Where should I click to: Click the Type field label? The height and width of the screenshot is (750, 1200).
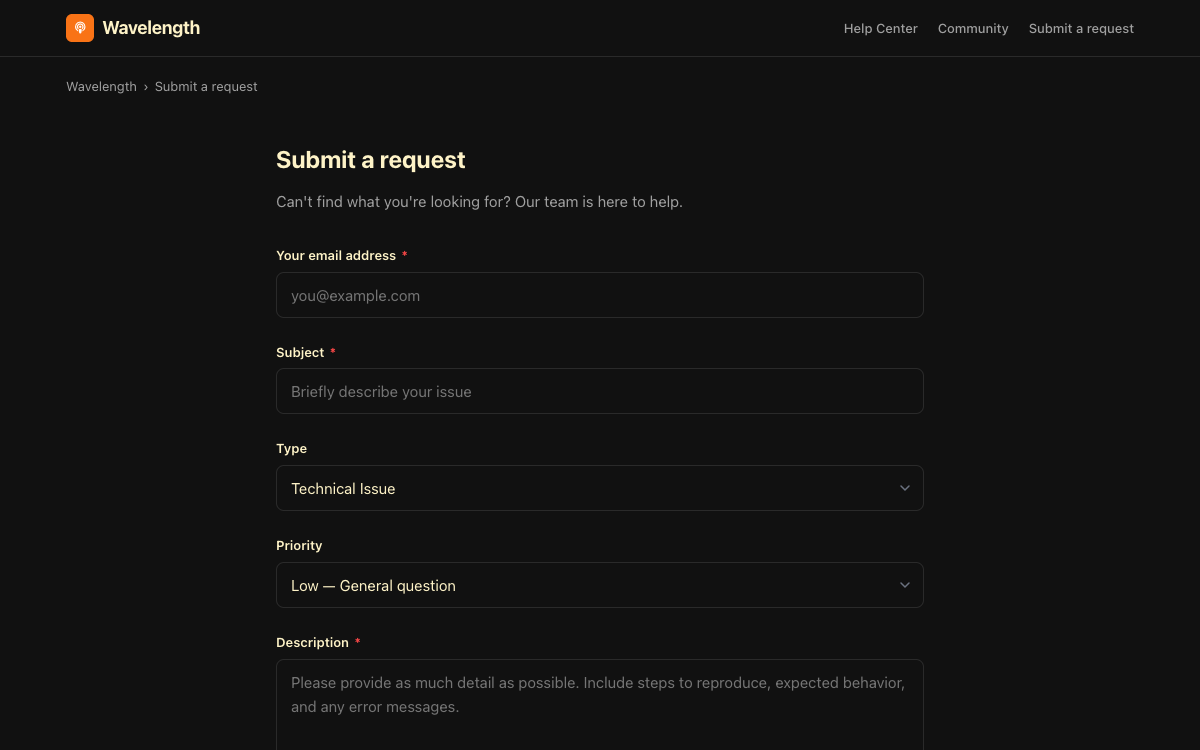pos(291,449)
